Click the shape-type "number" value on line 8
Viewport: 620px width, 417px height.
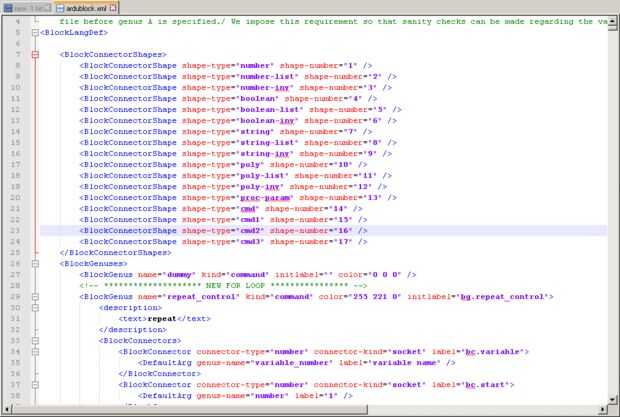tap(255, 66)
